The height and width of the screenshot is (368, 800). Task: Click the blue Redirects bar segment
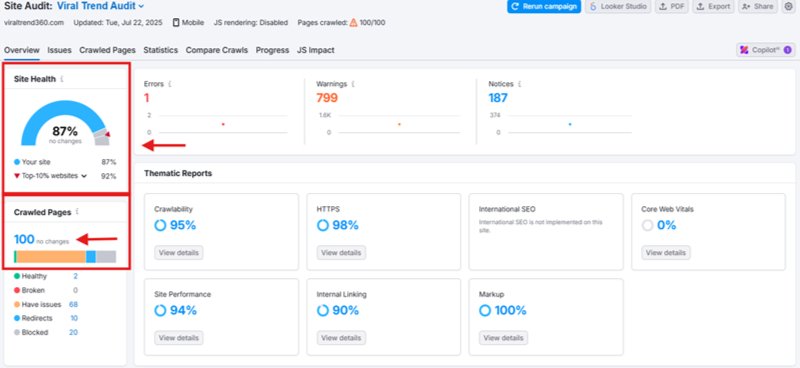(91, 257)
